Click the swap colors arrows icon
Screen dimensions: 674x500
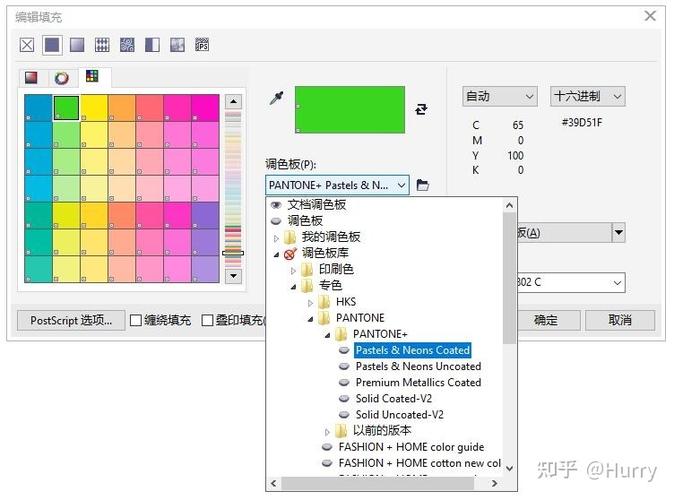coord(421,109)
